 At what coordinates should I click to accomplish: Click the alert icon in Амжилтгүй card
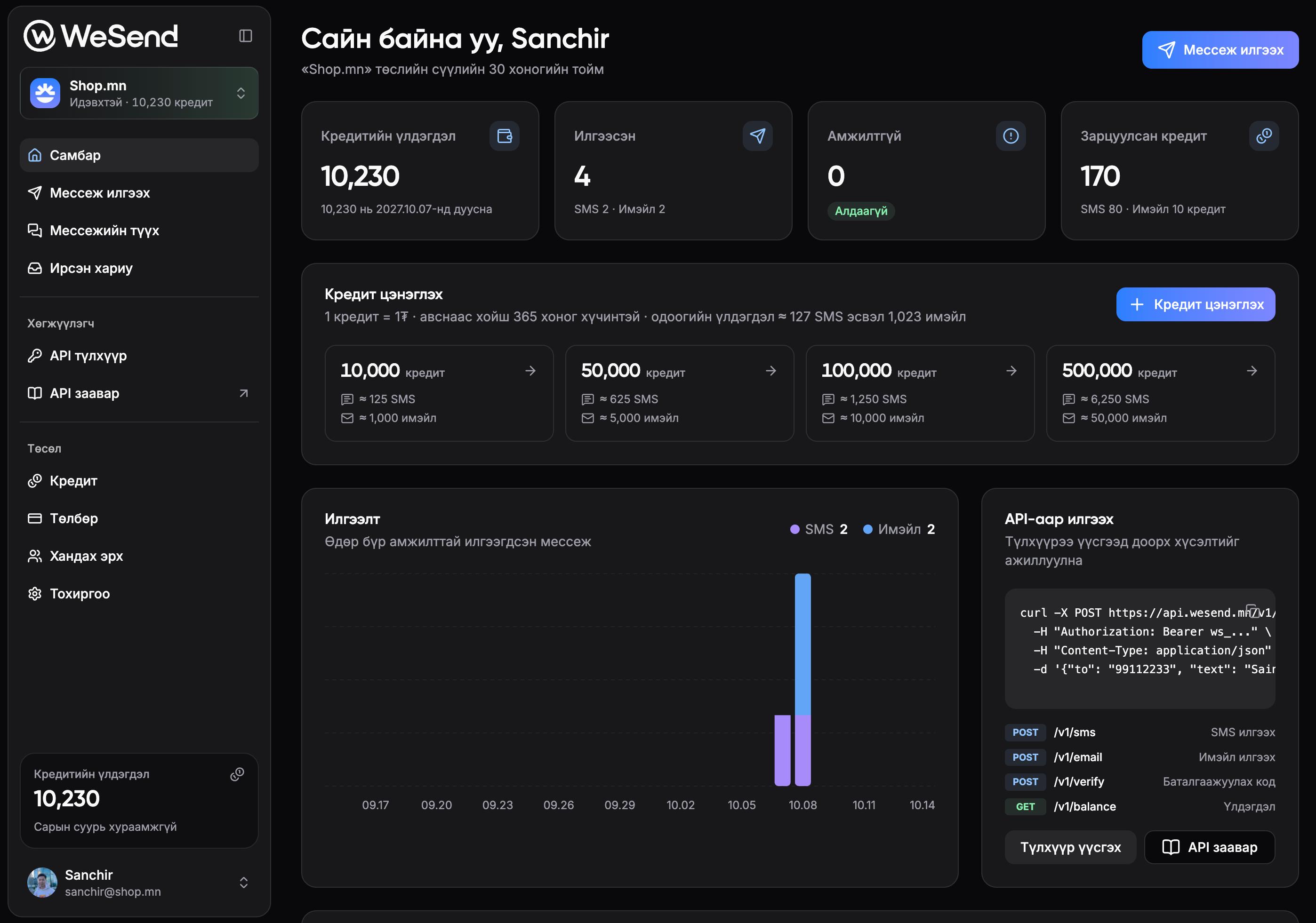pyautogui.click(x=1011, y=136)
